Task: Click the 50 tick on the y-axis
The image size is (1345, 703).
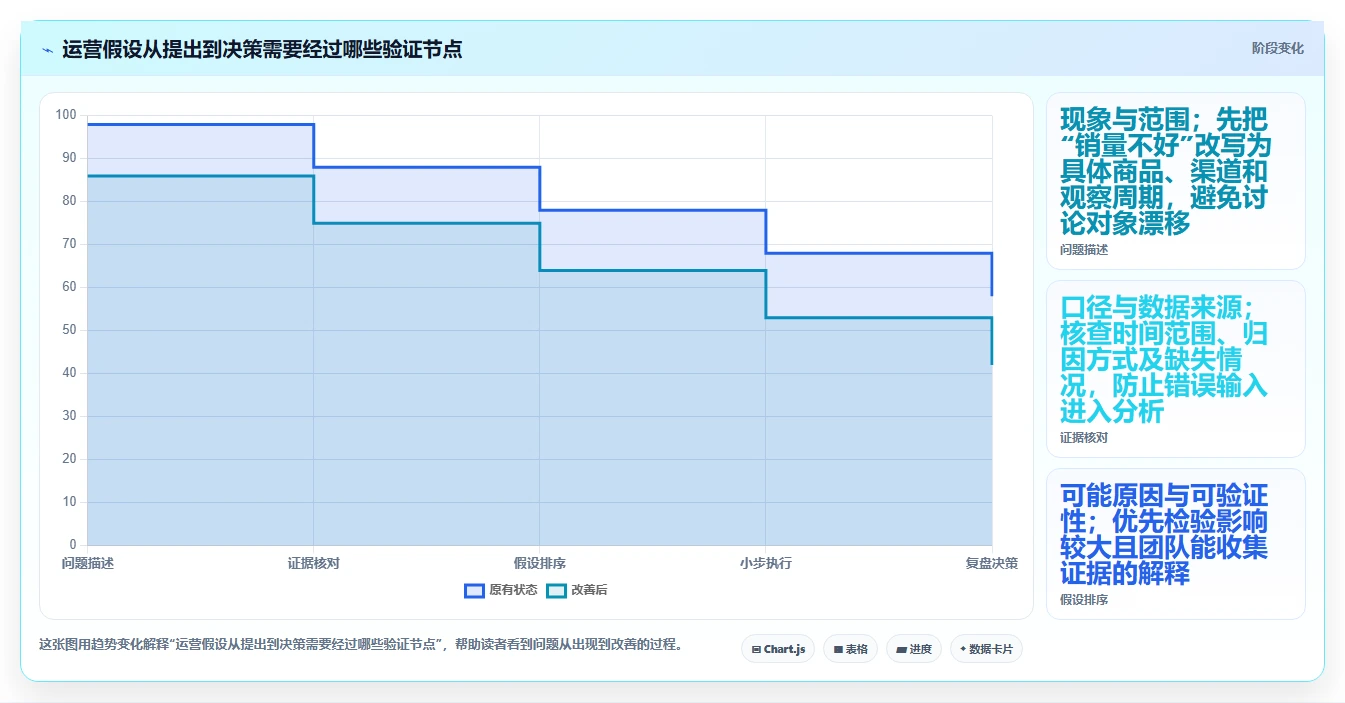Action: click(69, 330)
